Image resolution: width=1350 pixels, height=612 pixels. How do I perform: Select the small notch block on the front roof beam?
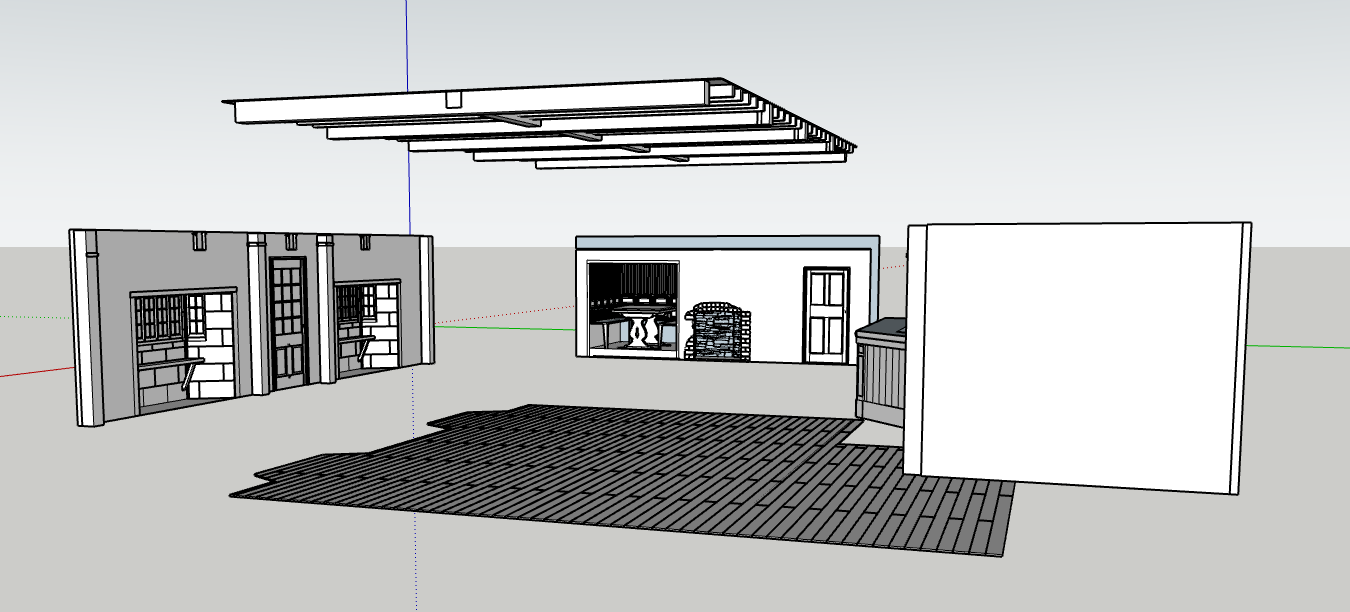453,99
